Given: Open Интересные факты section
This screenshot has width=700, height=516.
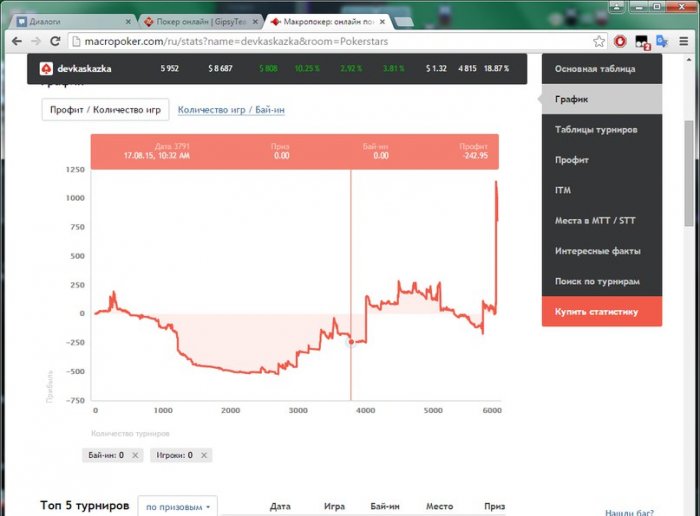Looking at the screenshot, I should [602, 251].
